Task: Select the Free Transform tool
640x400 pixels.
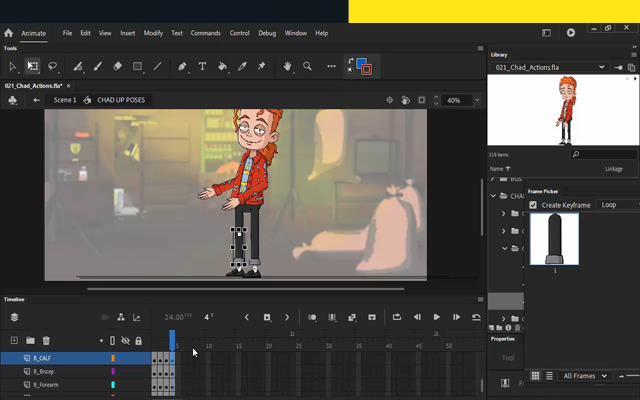Action: (x=33, y=67)
